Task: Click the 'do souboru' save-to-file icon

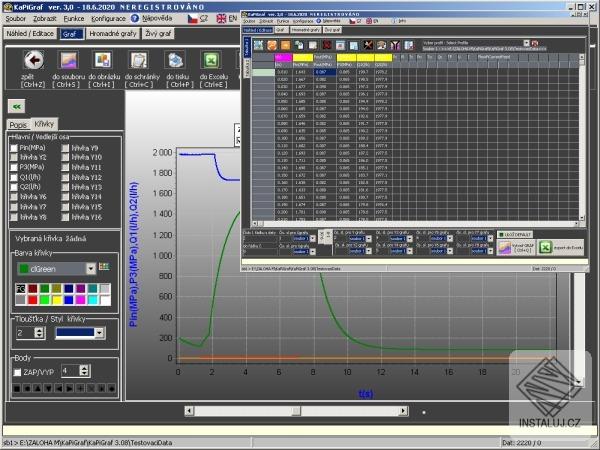Action: (68, 60)
